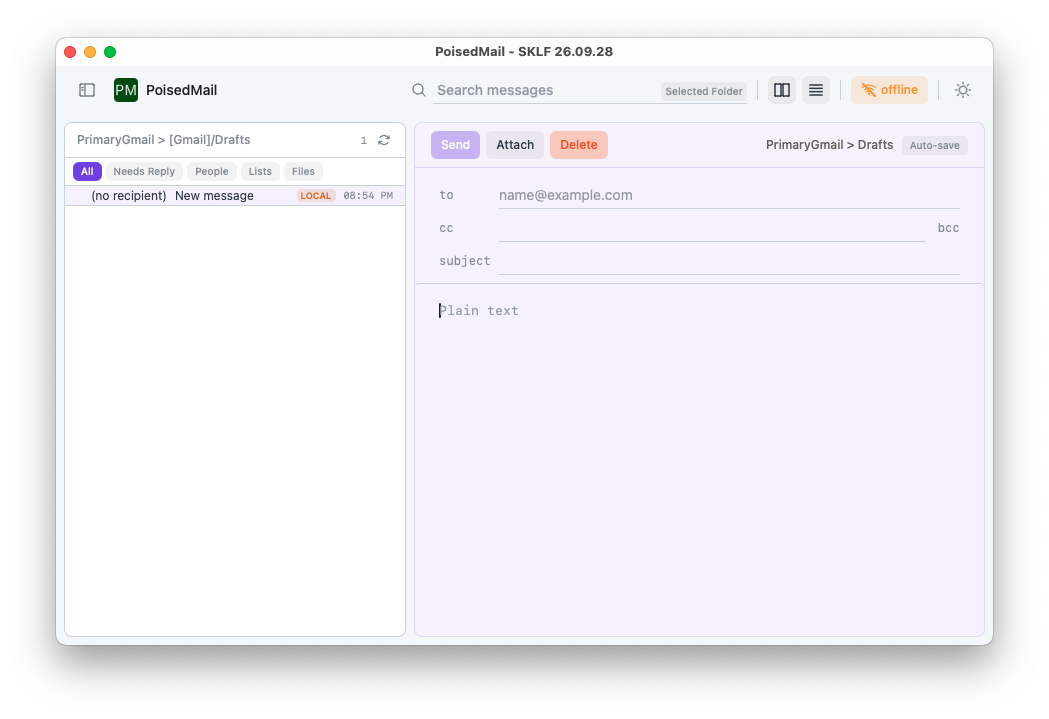This screenshot has width=1049, height=719.
Task: Click the LOCAL badge on the draft
Action: pos(316,196)
